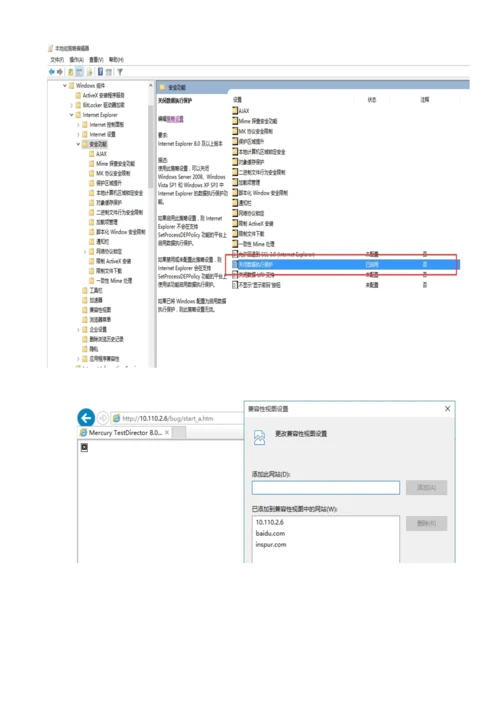Expand the Internet 设置 node
This screenshot has width=500, height=707.
pyautogui.click(x=78, y=134)
